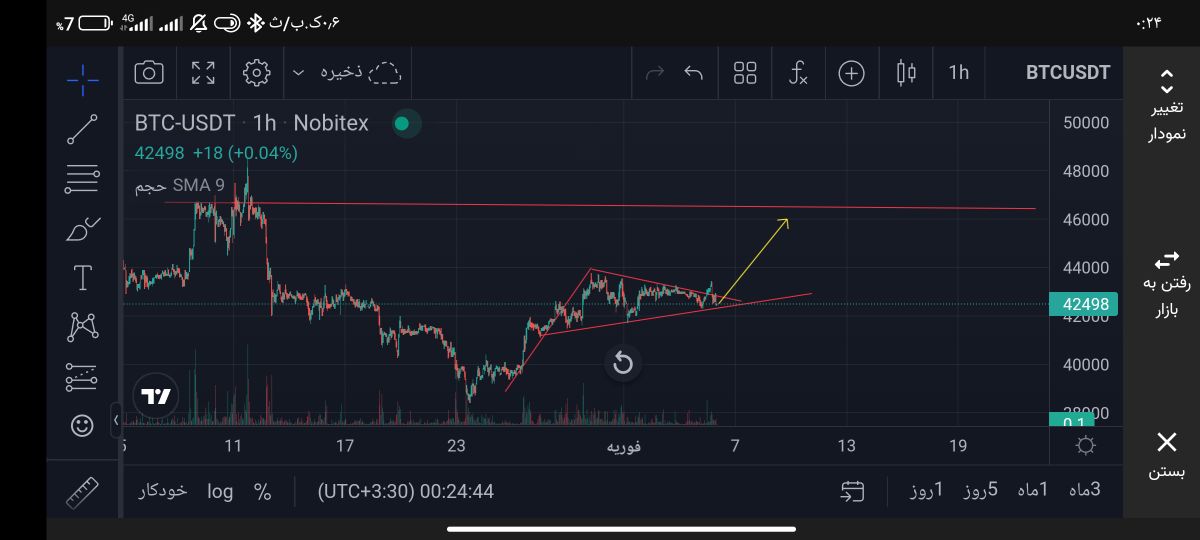Image resolution: width=1200 pixels, height=540 pixels.
Task: Select the crosshair cursor tool
Action: [82, 79]
